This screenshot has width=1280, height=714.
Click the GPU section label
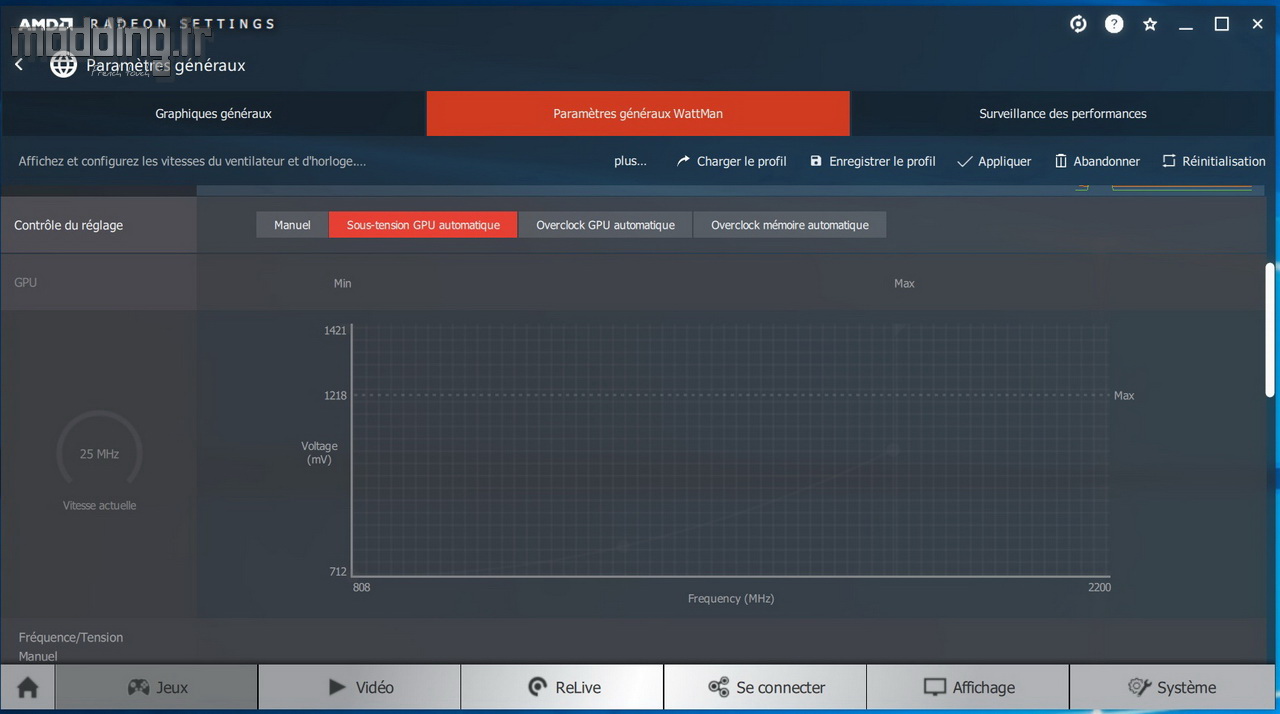pyautogui.click(x=26, y=283)
